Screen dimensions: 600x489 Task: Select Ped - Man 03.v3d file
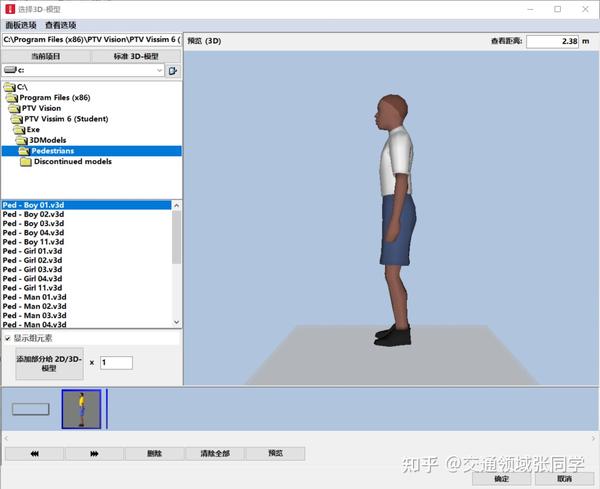pyautogui.click(x=34, y=315)
